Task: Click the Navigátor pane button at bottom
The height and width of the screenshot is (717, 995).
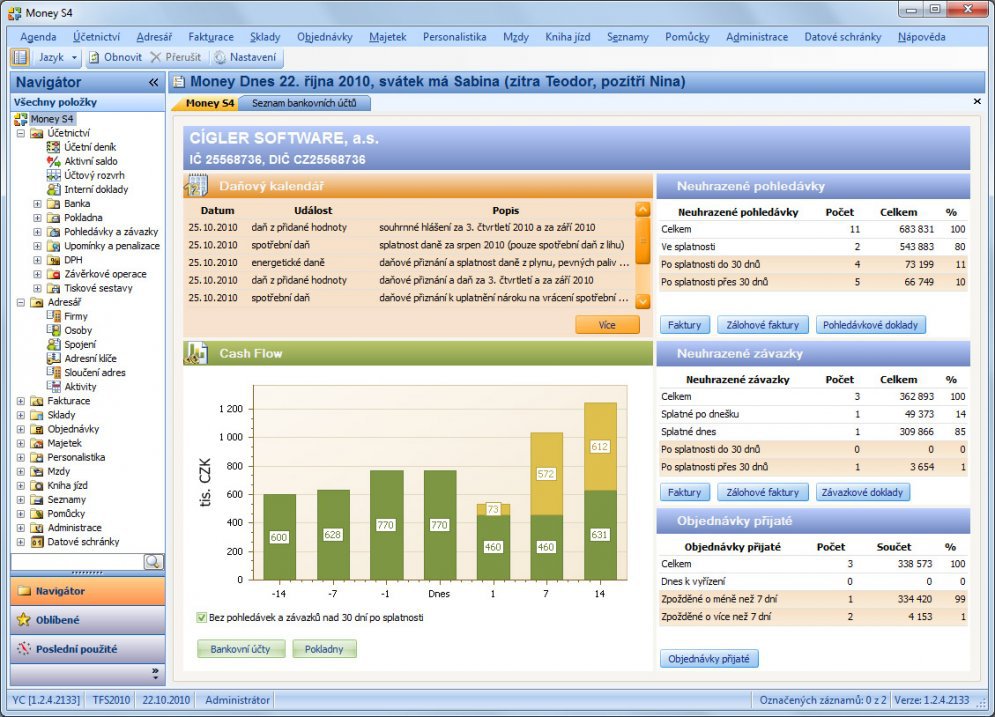Action: point(88,591)
